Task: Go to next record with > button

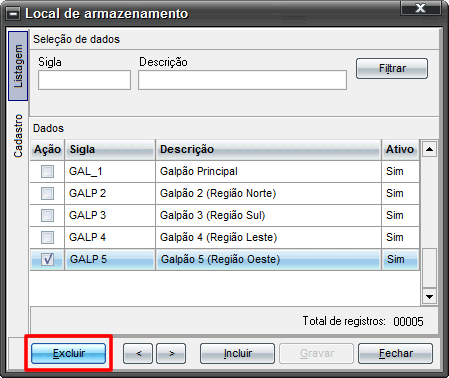Action: point(171,353)
